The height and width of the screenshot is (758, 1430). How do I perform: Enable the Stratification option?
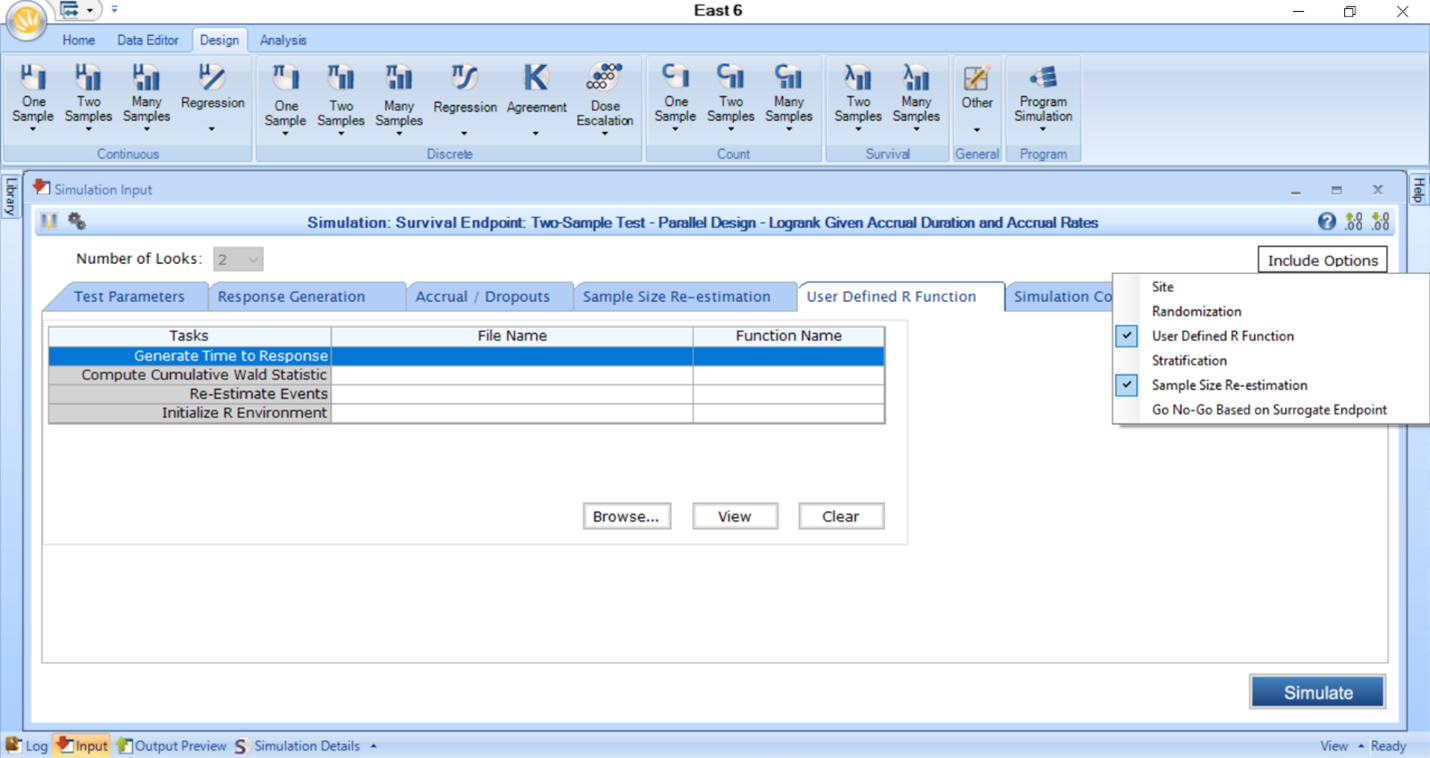1189,360
